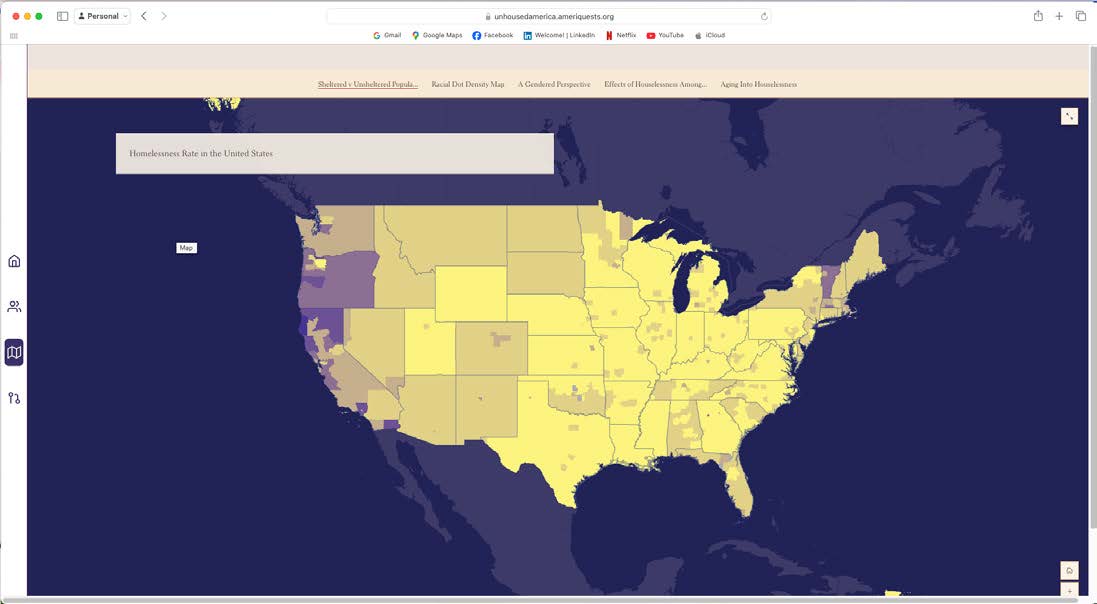The height and width of the screenshot is (604, 1097).
Task: Open the Personal profile dropdown
Action: (102, 16)
